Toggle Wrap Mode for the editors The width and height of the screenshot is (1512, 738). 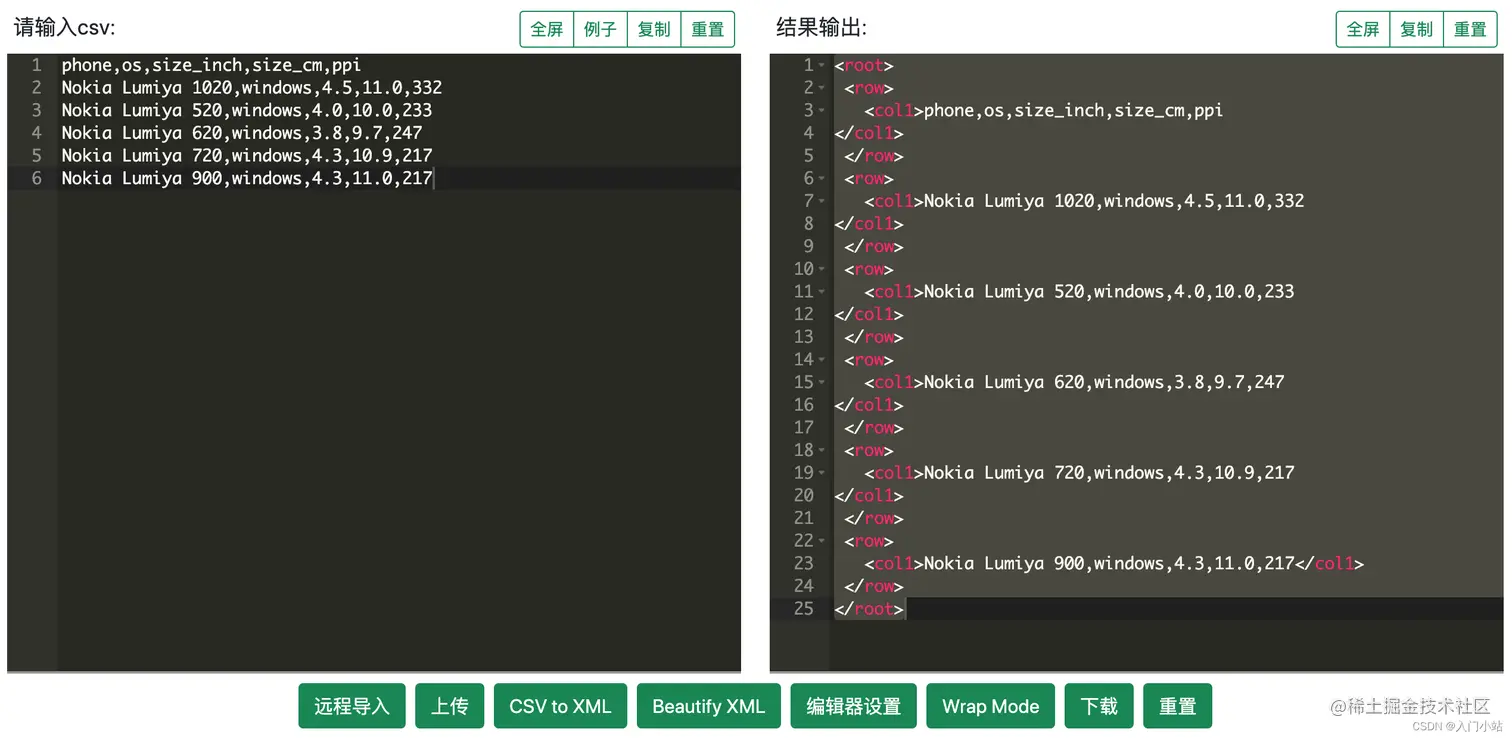click(x=990, y=706)
